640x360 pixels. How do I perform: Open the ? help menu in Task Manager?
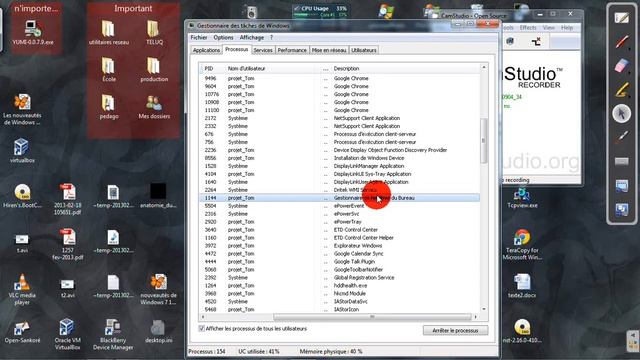pos(271,38)
